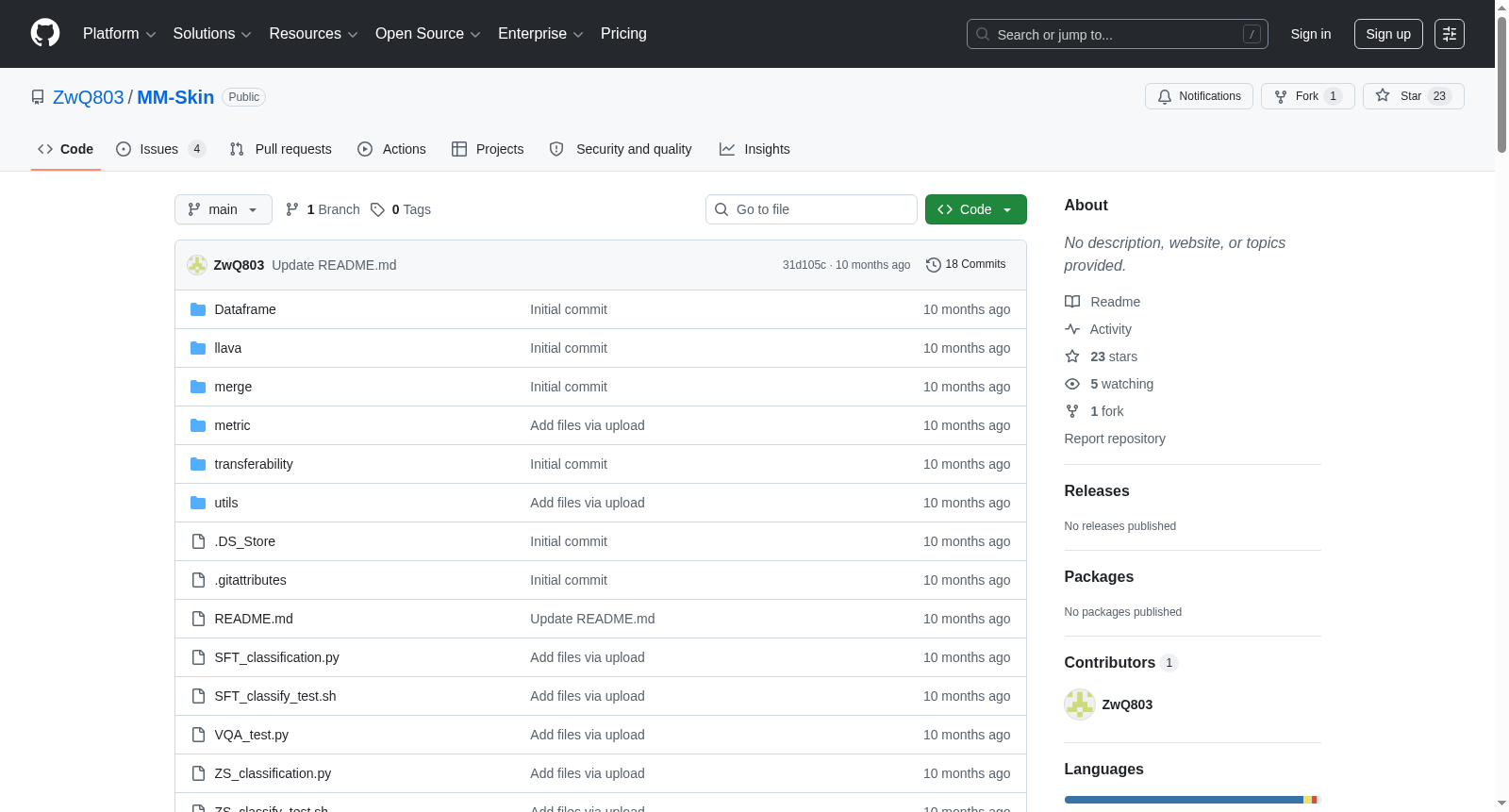Viewport: 1509px width, 812px height.
Task: Click the languages color bar
Action: 1192,800
